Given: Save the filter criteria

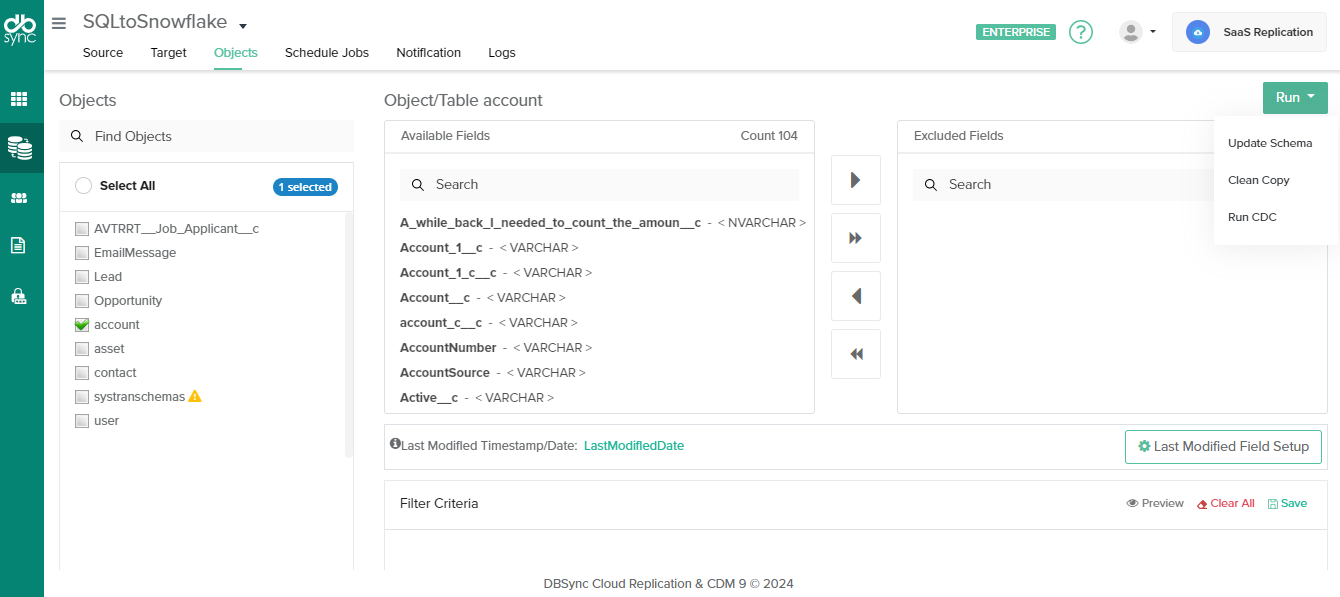Looking at the screenshot, I should click(1287, 503).
